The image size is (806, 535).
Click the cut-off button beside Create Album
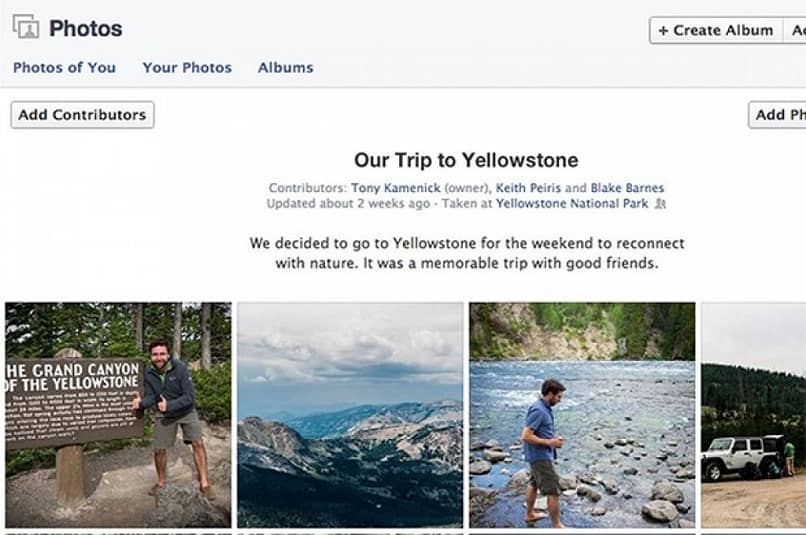pos(795,30)
